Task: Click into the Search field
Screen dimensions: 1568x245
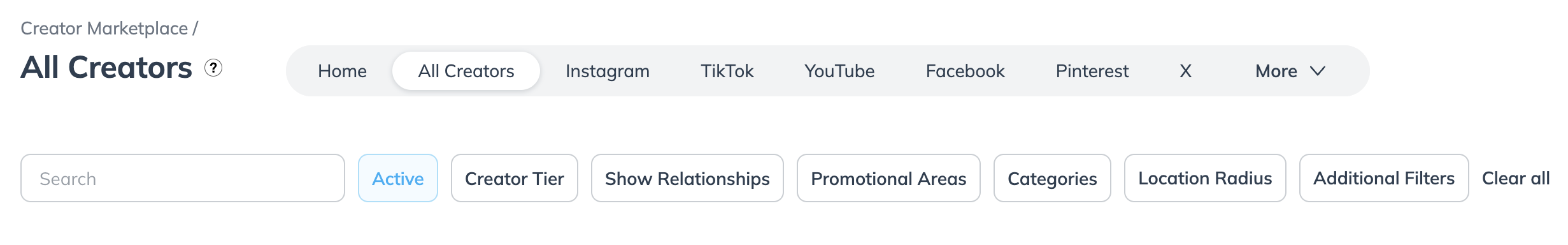Action: (x=183, y=178)
